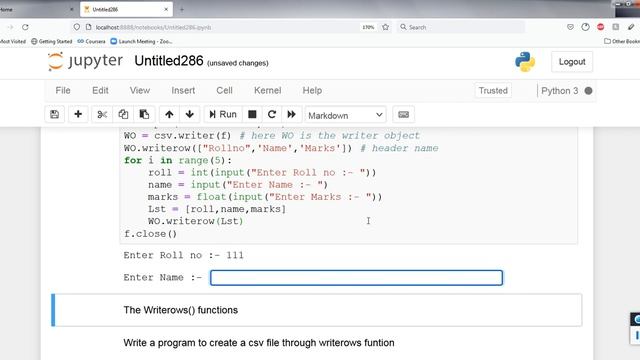Click the WO.writerow(Lst) code line
Image resolution: width=640 pixels, height=360 pixels.
coord(196,221)
